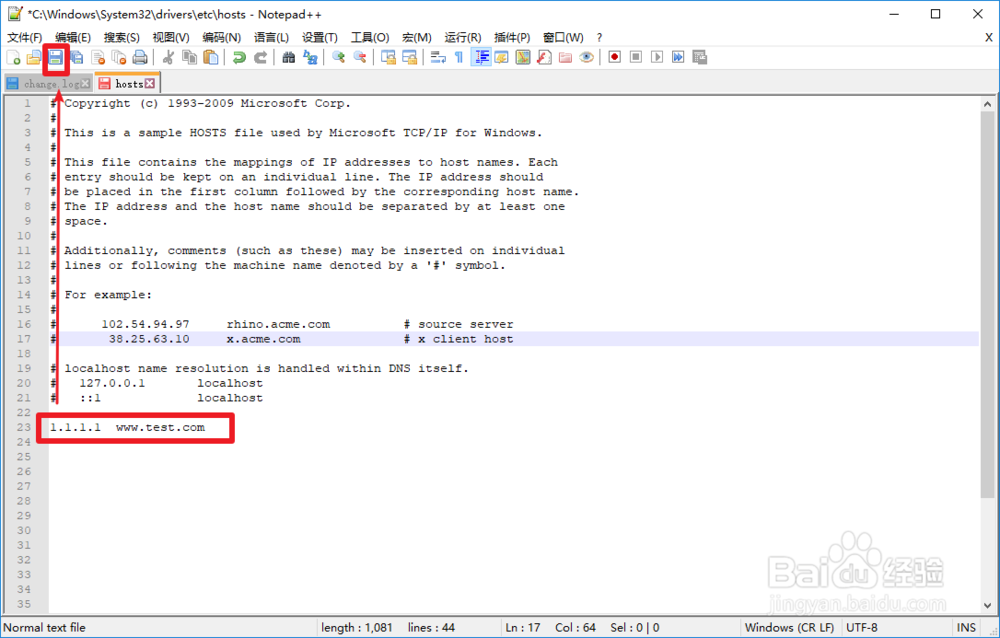Open the ? help menu
Viewport: 1000px width, 638px height.
pos(599,38)
